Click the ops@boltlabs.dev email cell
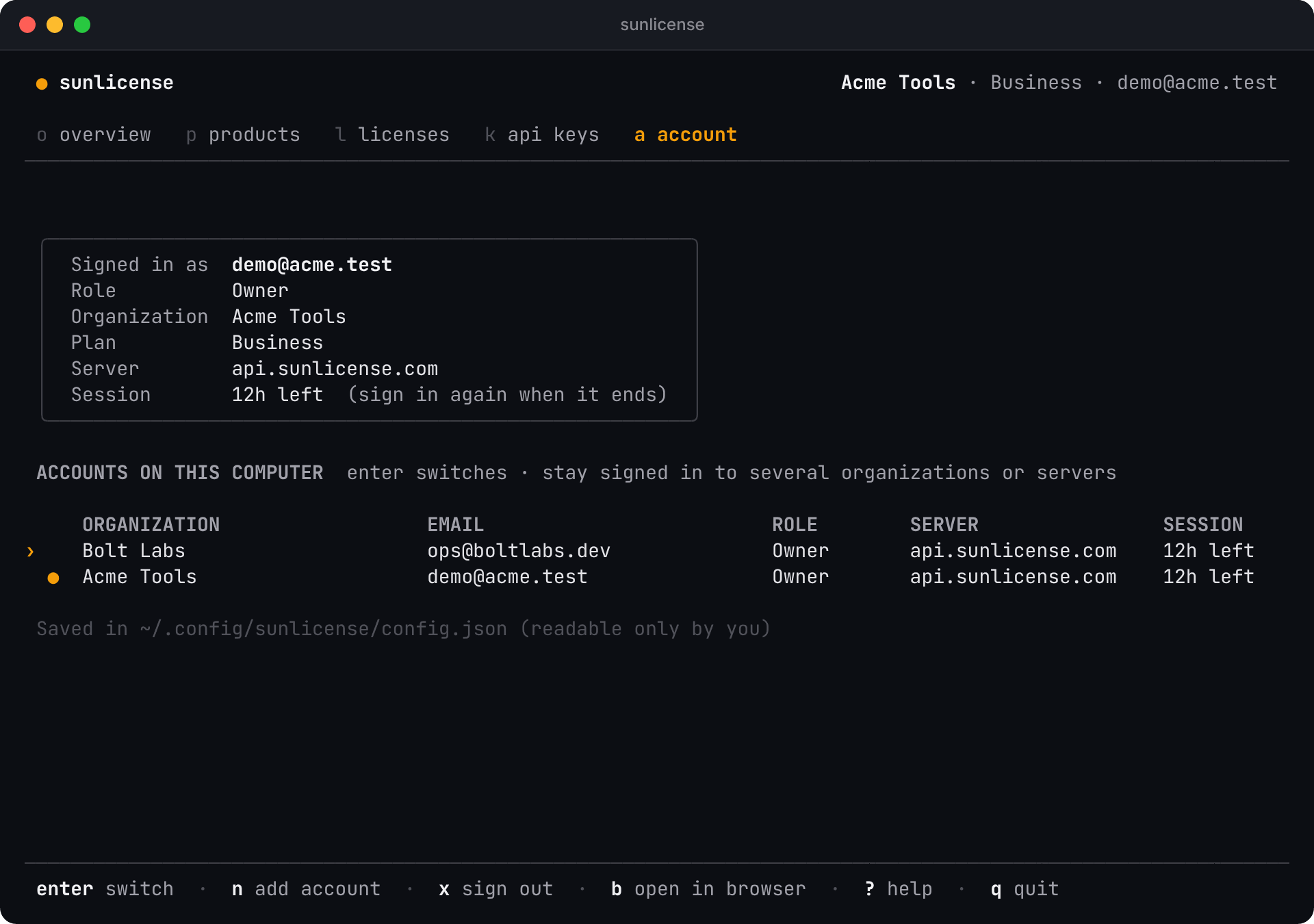 click(519, 551)
